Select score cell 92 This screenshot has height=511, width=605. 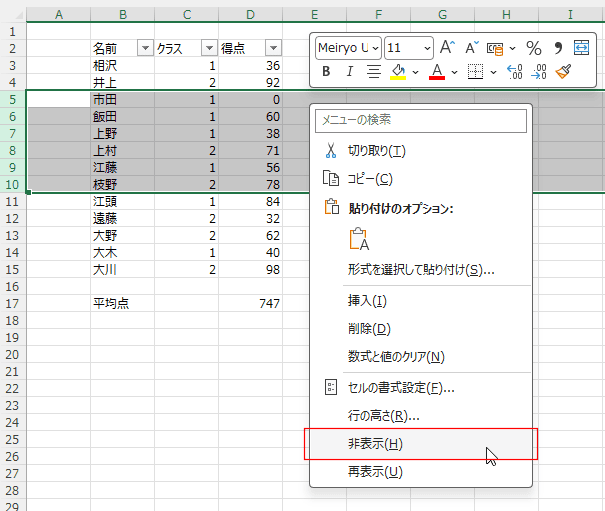click(250, 82)
